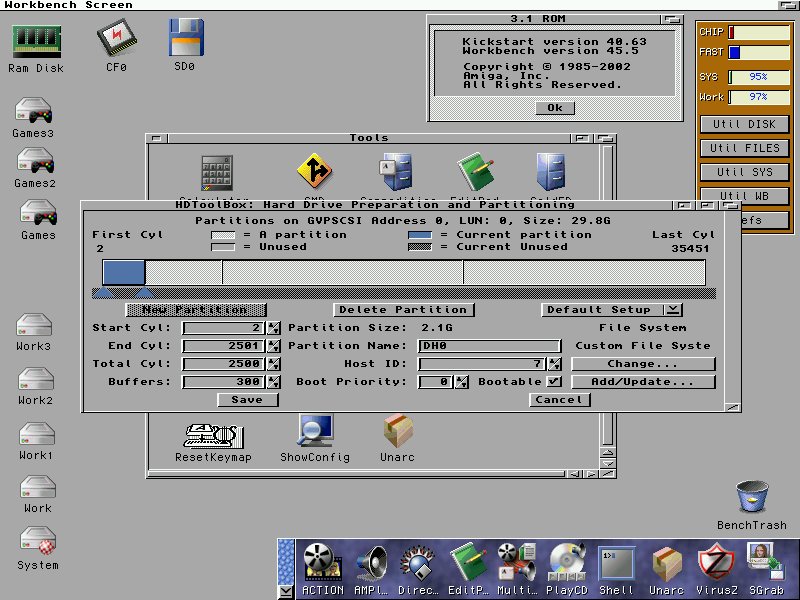
Task: Click Ok in the 3.1 ROM window
Action: 555,108
